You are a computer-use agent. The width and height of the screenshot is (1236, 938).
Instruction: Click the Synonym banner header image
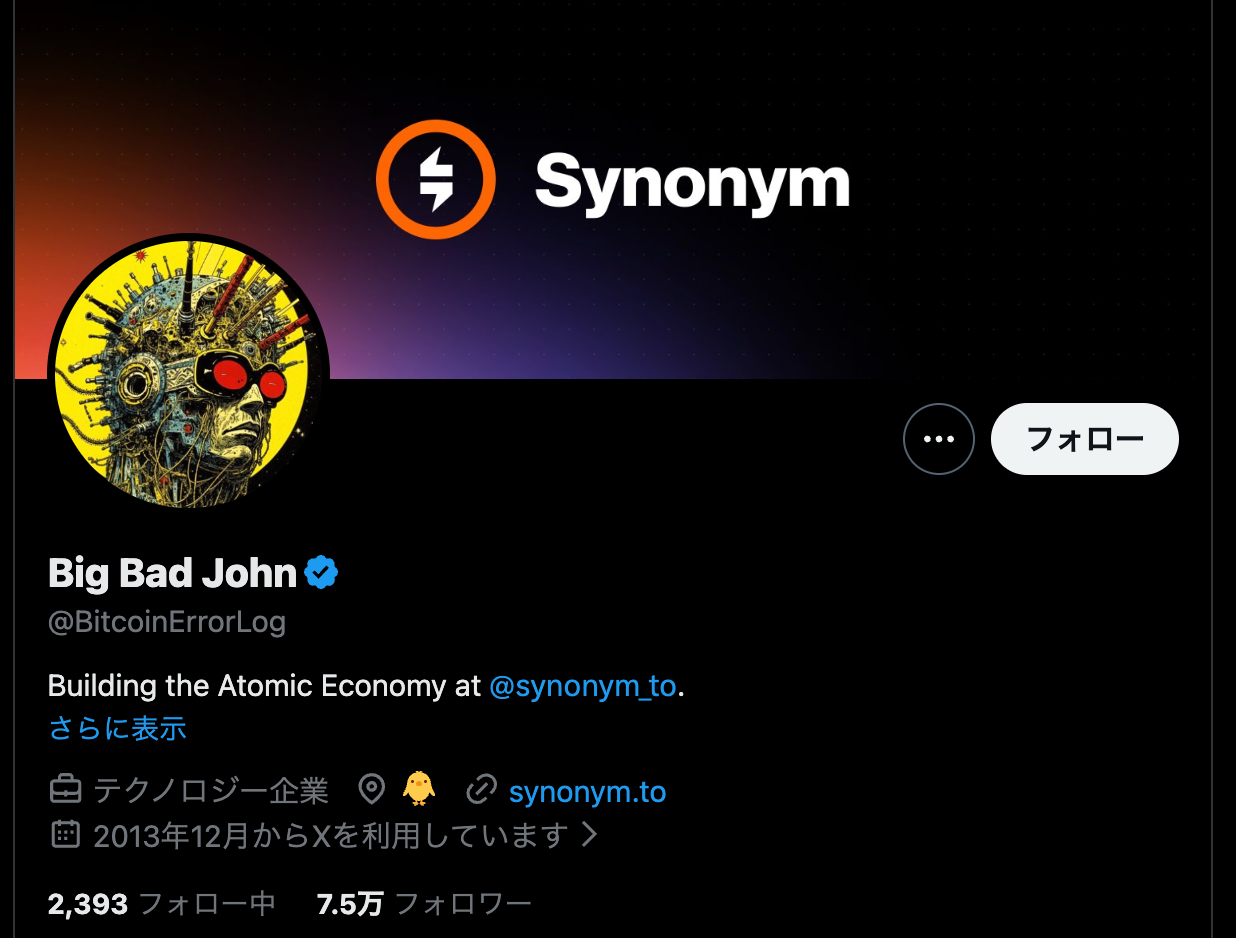coord(613,190)
